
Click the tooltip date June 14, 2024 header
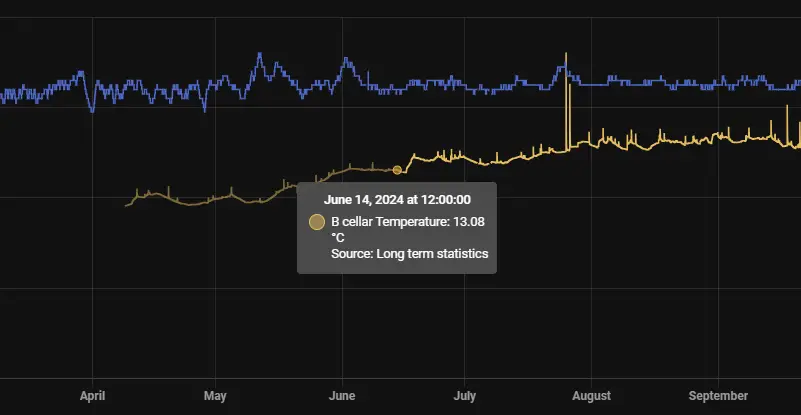point(397,200)
